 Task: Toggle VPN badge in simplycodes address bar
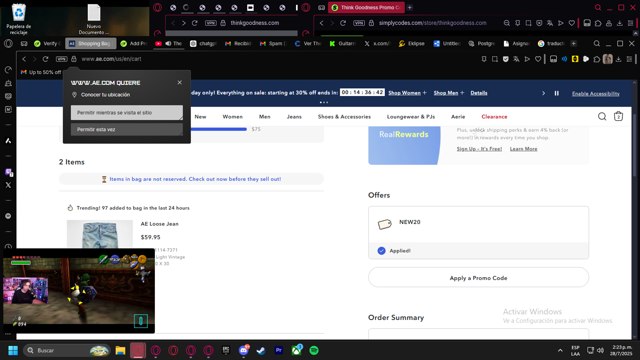click(x=359, y=23)
